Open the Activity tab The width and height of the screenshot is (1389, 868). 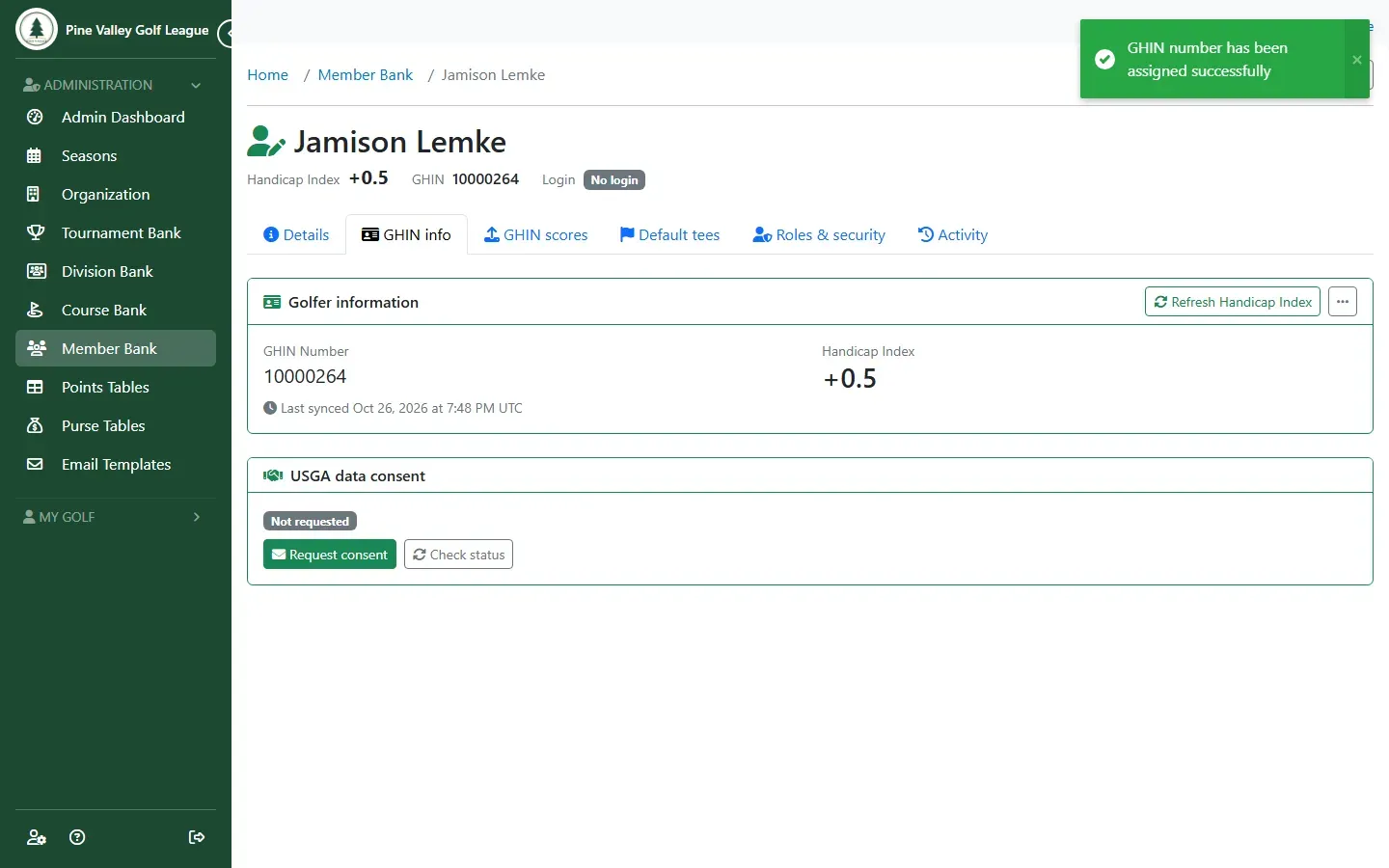coord(952,234)
